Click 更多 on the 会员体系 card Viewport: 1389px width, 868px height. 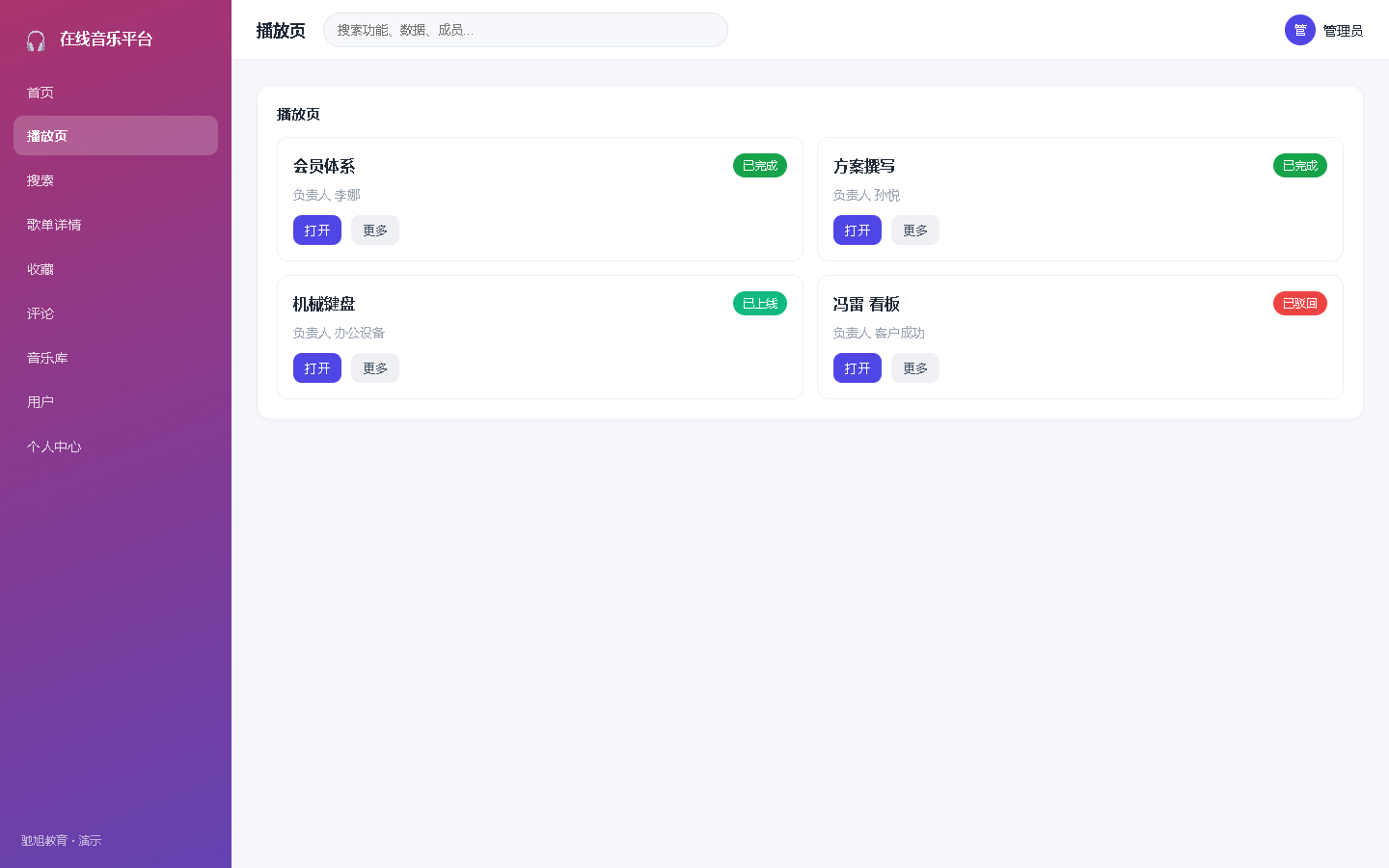(x=375, y=231)
